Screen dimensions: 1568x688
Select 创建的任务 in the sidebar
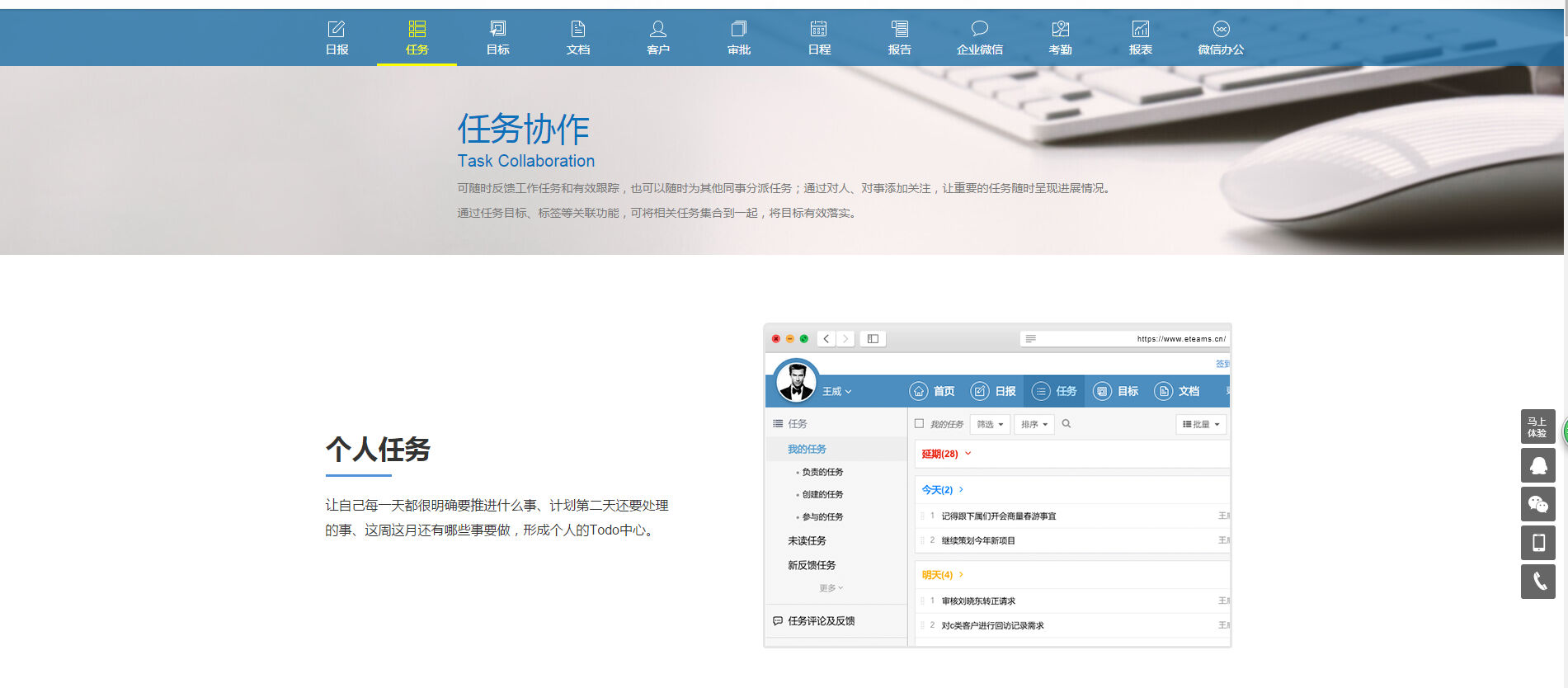[822, 495]
